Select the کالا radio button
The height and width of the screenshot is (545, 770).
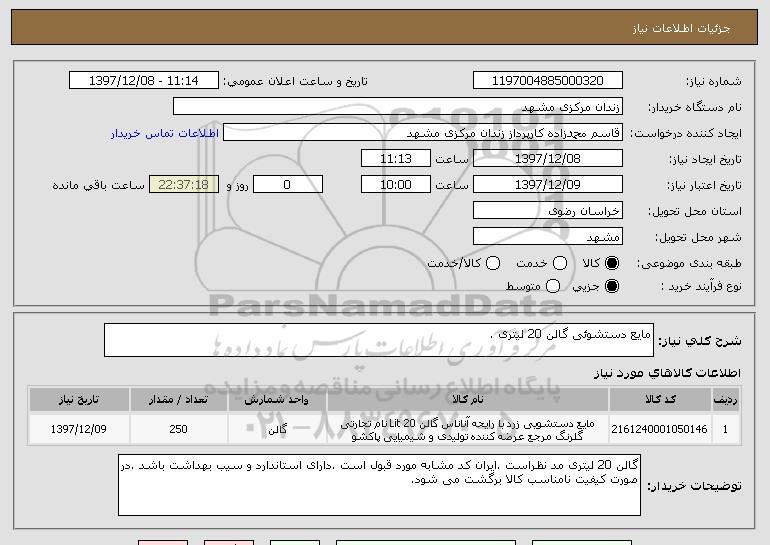(612, 264)
